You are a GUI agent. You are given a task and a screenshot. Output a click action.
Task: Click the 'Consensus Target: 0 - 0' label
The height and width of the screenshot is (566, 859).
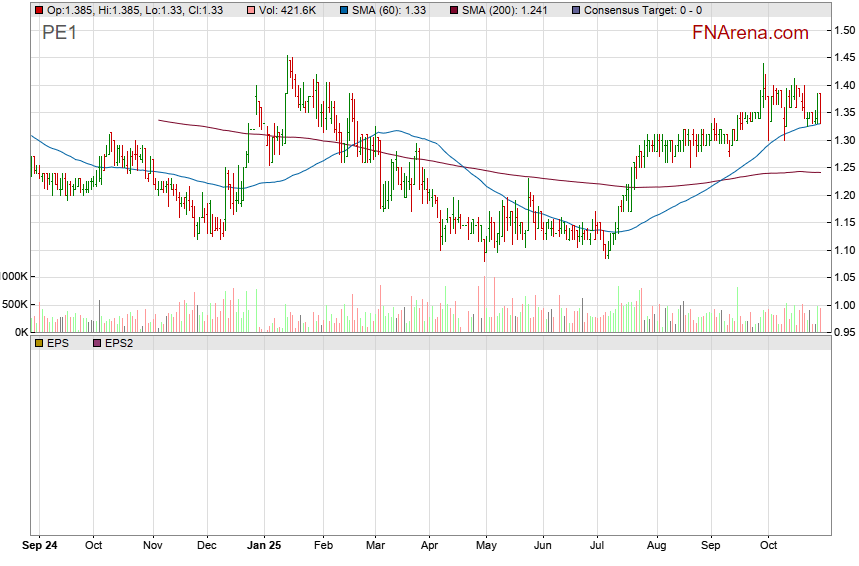(642, 10)
